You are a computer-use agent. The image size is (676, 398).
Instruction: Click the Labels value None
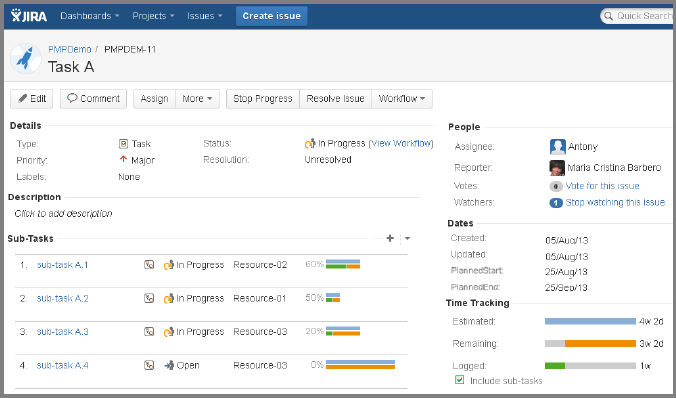point(129,177)
